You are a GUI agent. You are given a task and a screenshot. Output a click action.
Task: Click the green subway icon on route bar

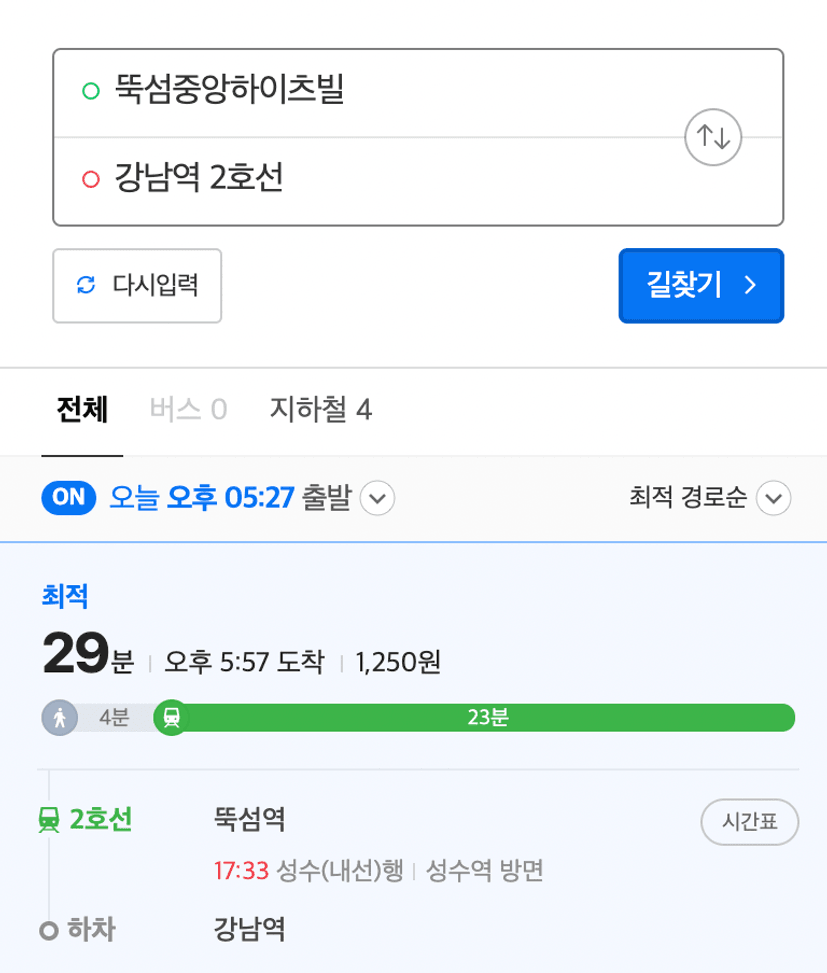[x=171, y=717]
